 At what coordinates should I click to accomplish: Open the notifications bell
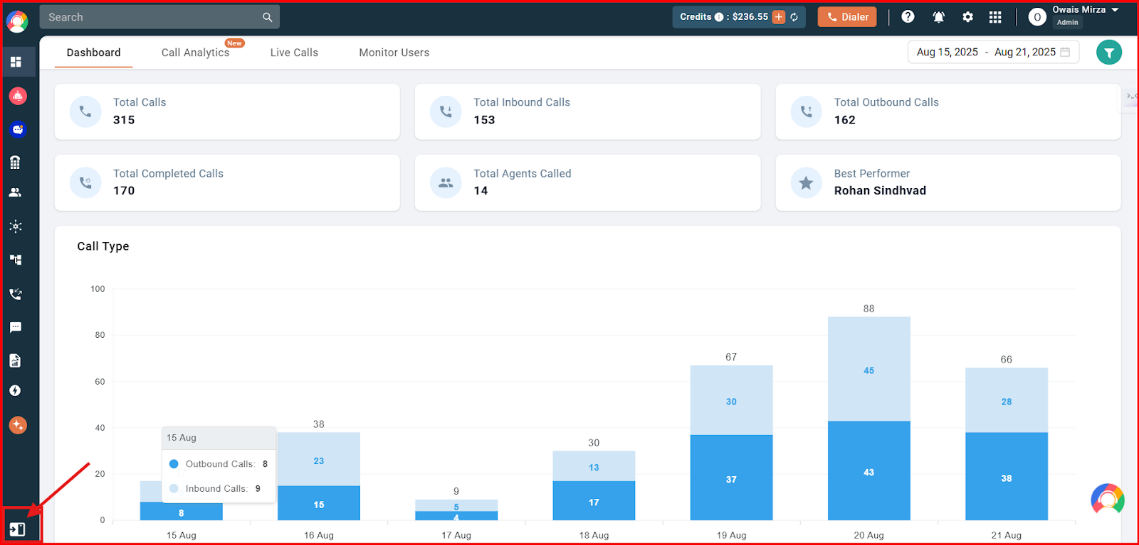coord(939,17)
